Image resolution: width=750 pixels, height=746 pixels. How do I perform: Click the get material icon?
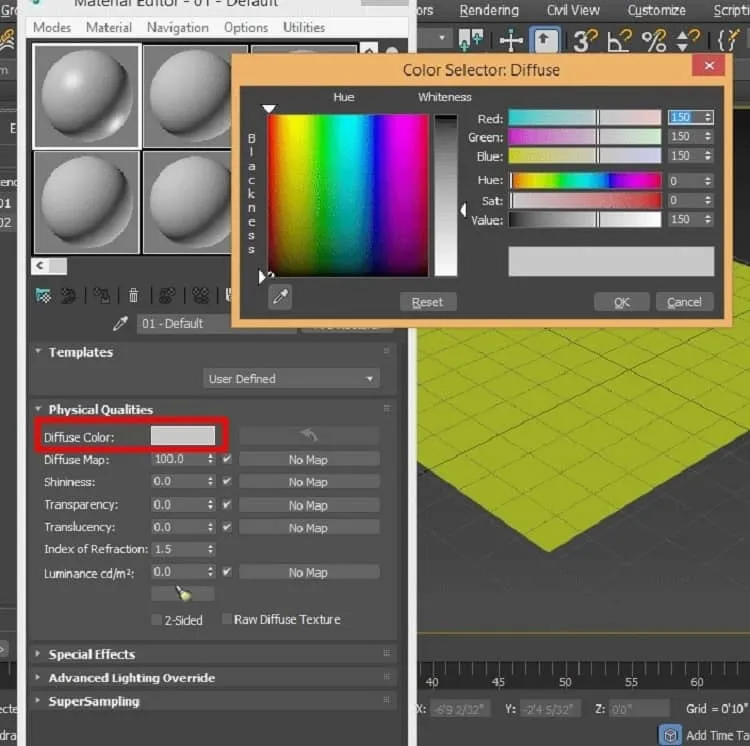point(44,296)
